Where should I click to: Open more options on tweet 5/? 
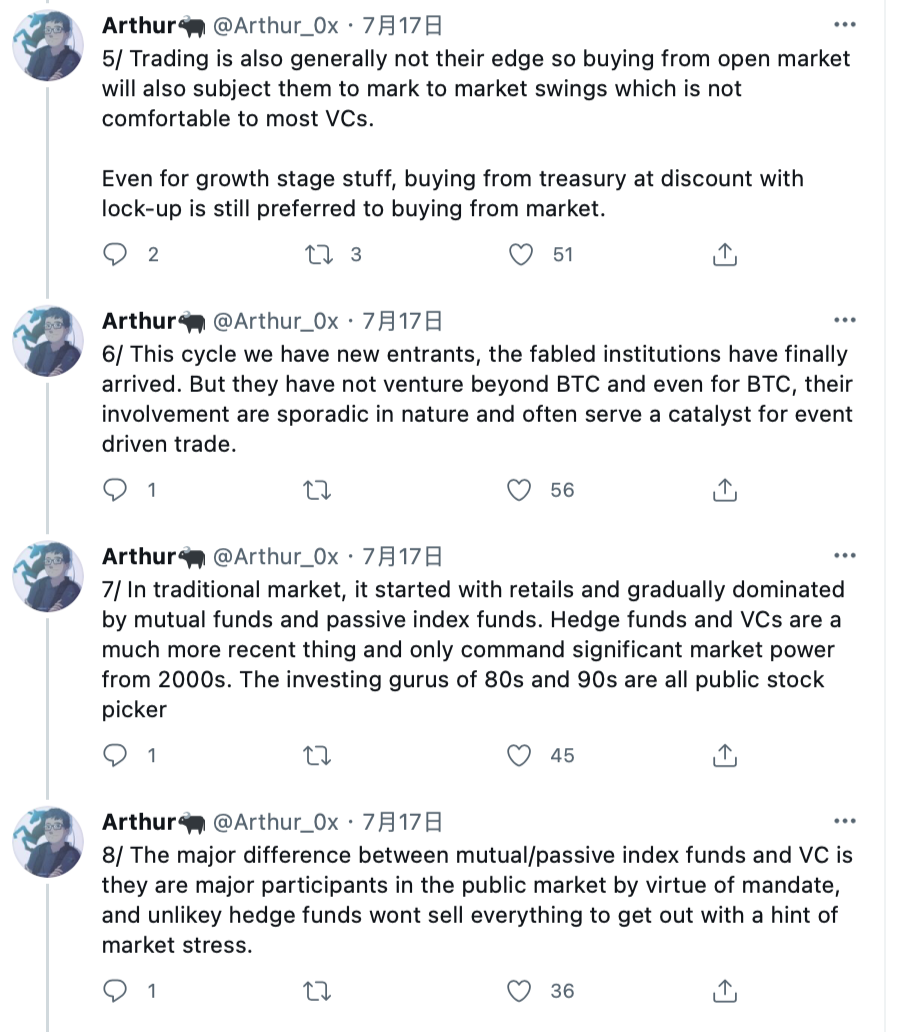pyautogui.click(x=844, y=24)
